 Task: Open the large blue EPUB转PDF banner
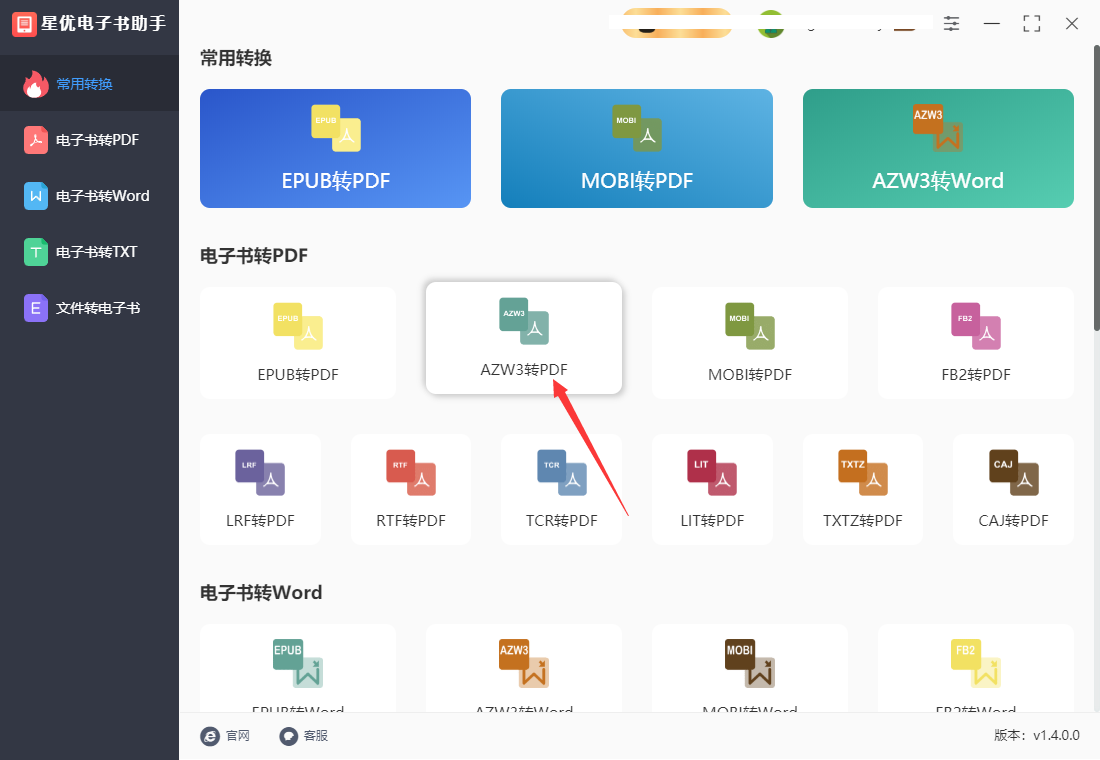click(x=335, y=148)
